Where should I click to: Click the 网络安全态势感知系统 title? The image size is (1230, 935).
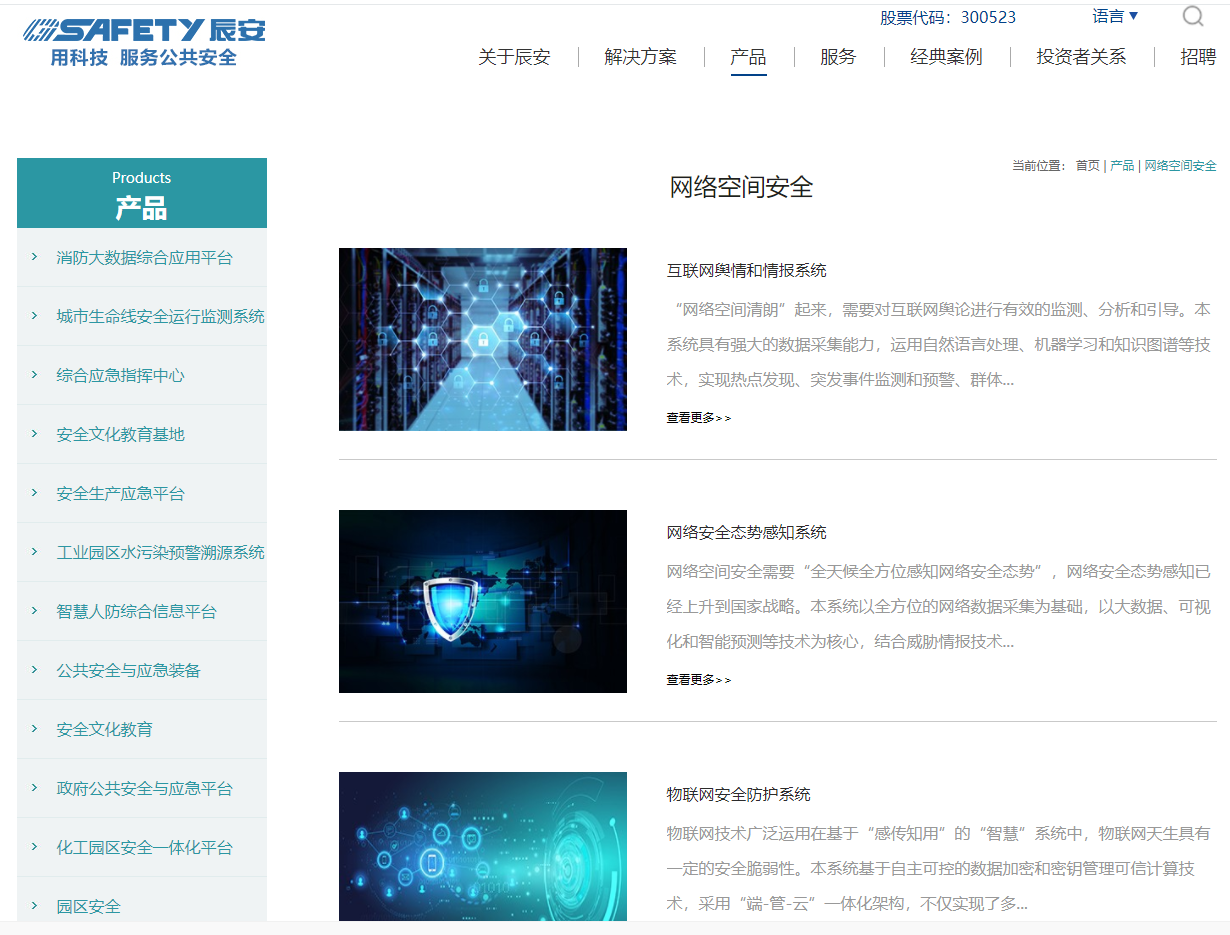point(746,533)
